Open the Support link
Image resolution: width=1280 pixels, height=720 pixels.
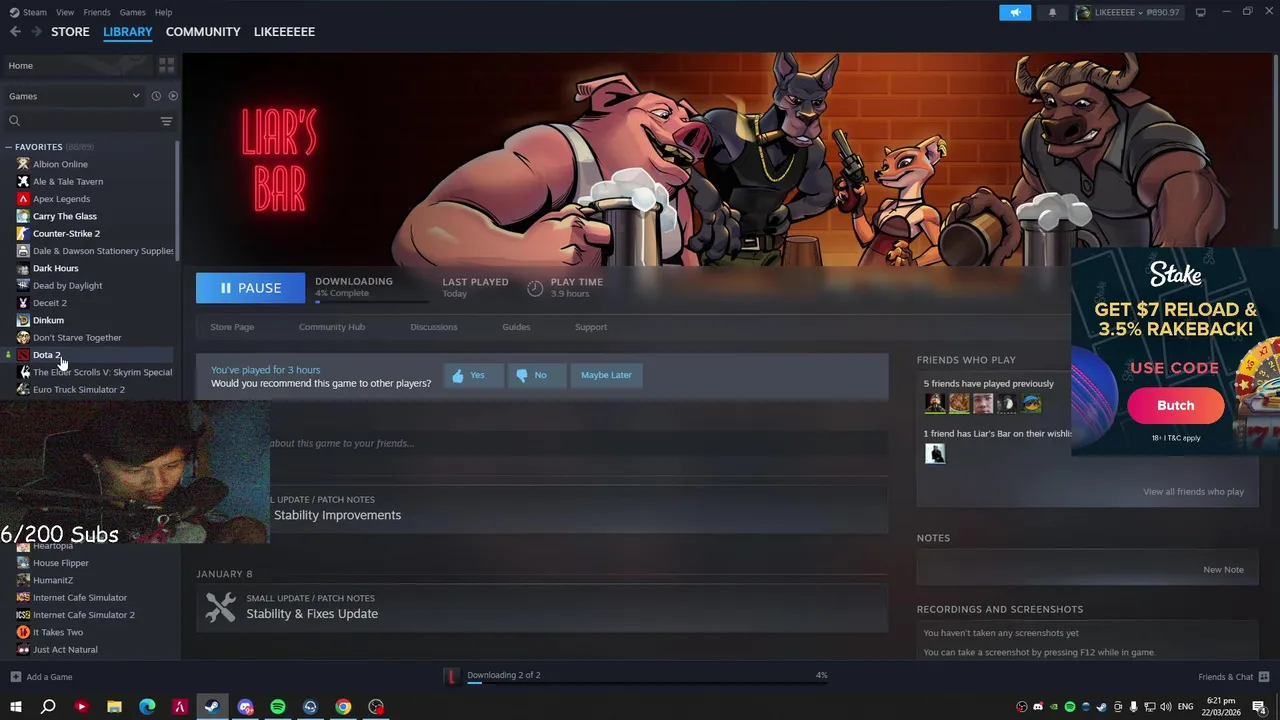(x=591, y=327)
